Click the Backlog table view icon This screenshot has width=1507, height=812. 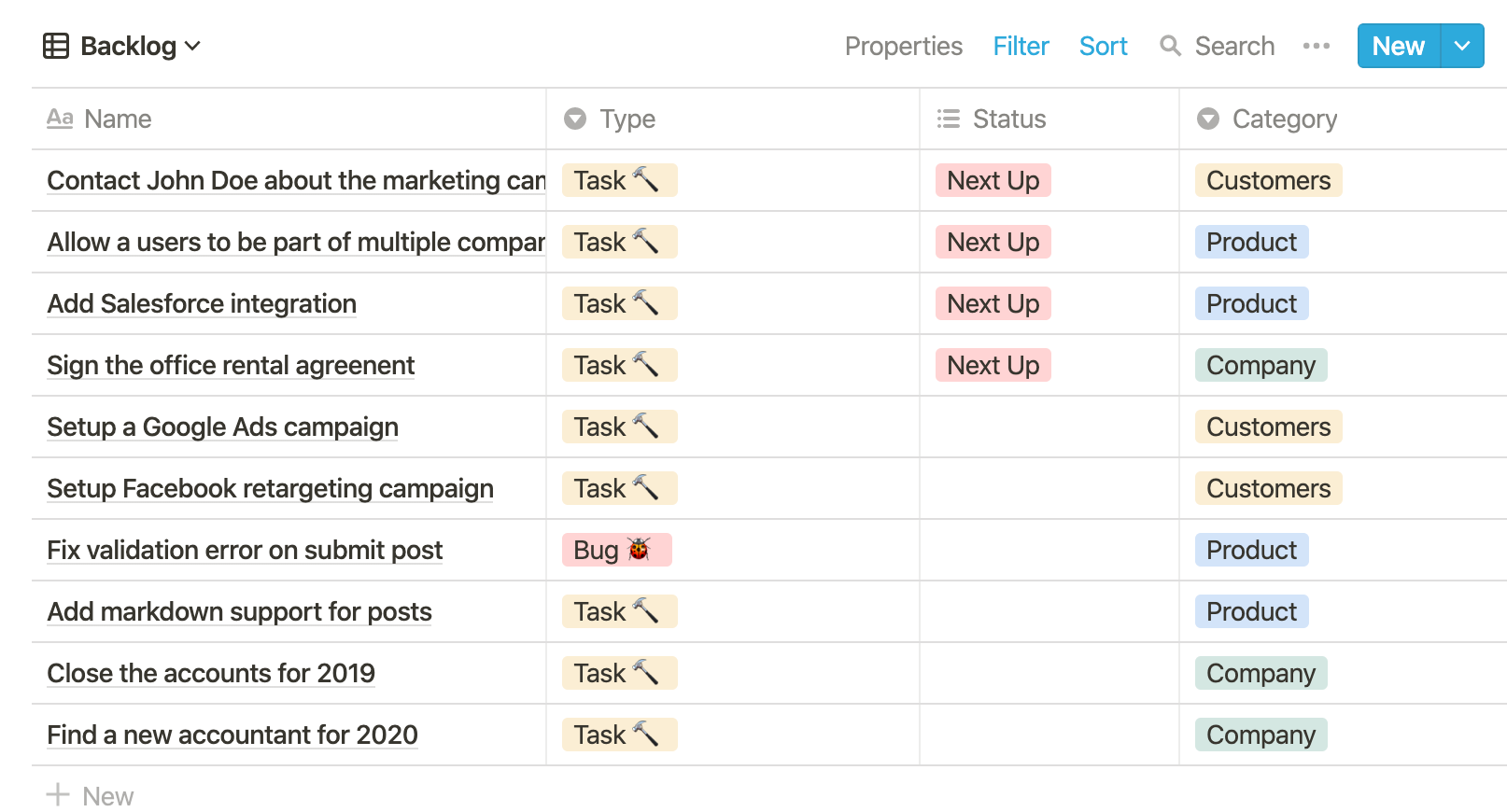click(56, 46)
